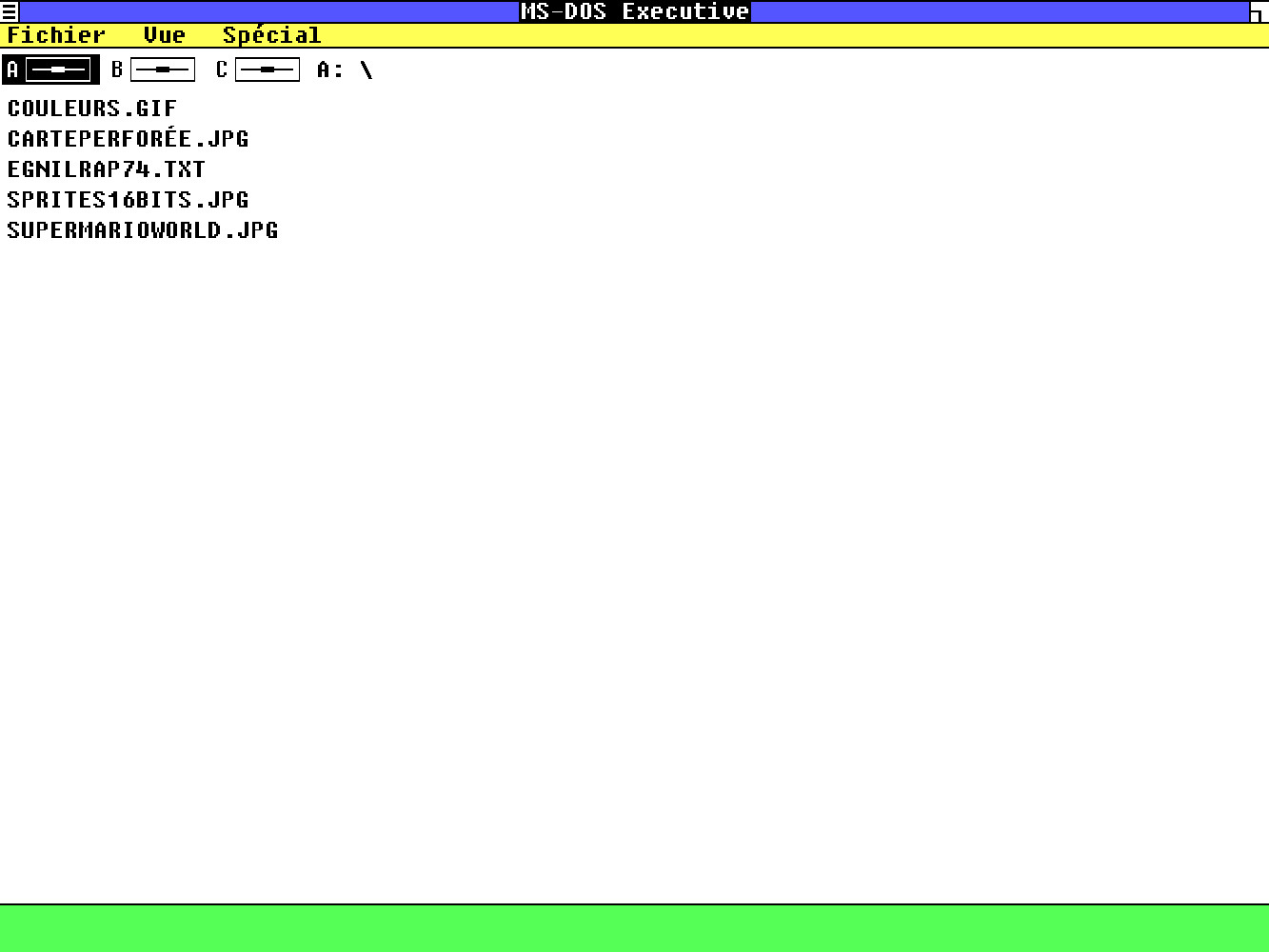Screen dimensions: 1269x952
Task: Click the "A:" text in the current path
Action: 330,70
